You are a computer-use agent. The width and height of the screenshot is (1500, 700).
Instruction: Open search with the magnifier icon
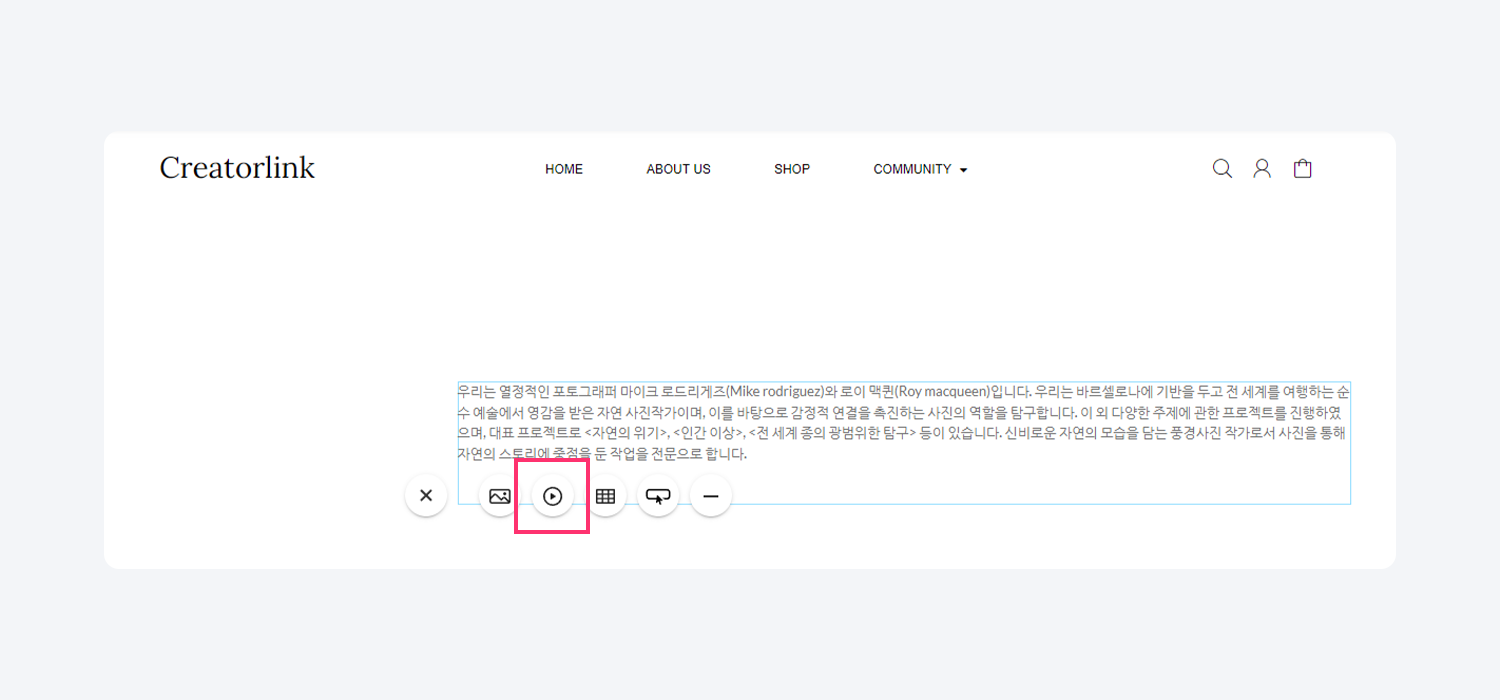tap(1222, 169)
